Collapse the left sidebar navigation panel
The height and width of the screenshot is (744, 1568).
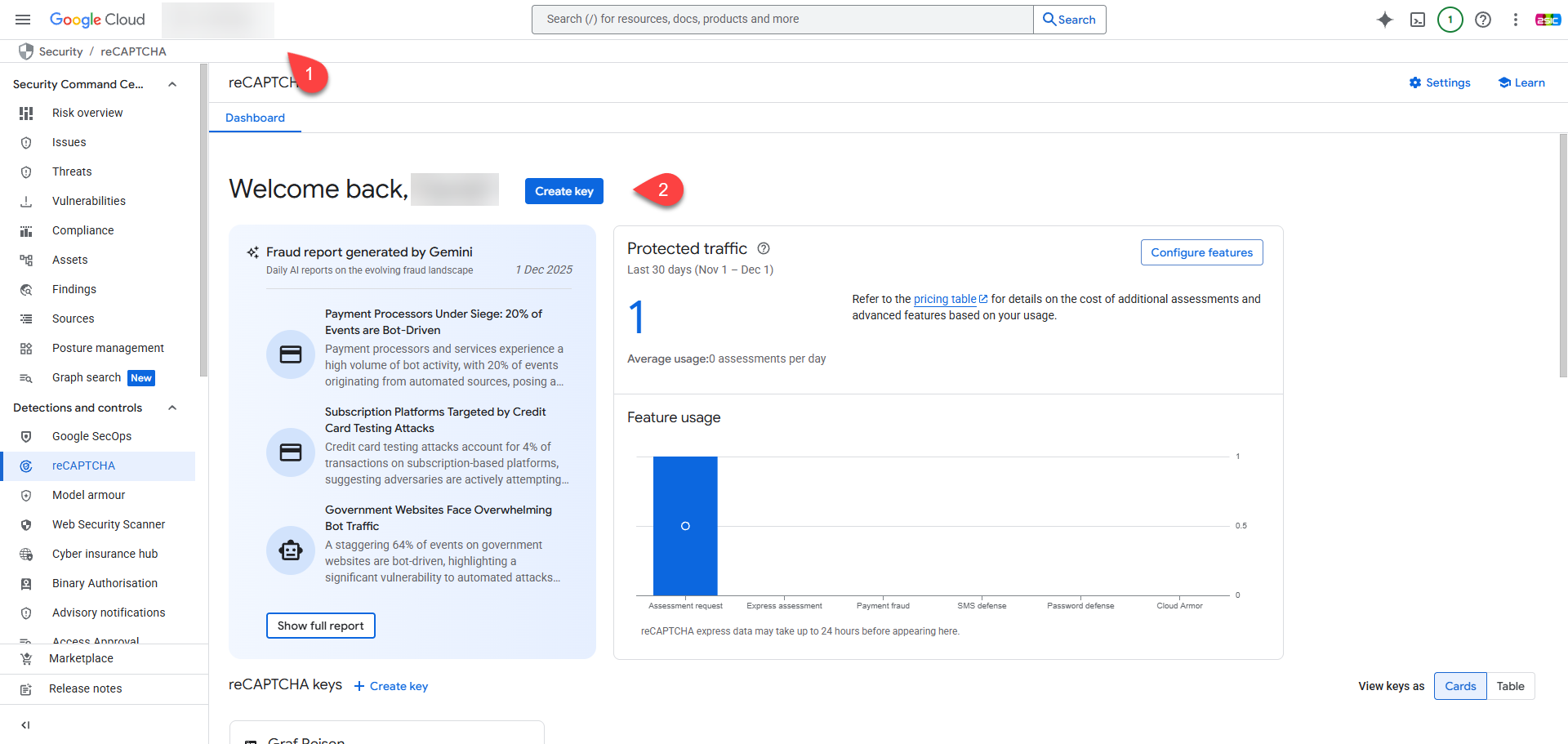point(25,724)
